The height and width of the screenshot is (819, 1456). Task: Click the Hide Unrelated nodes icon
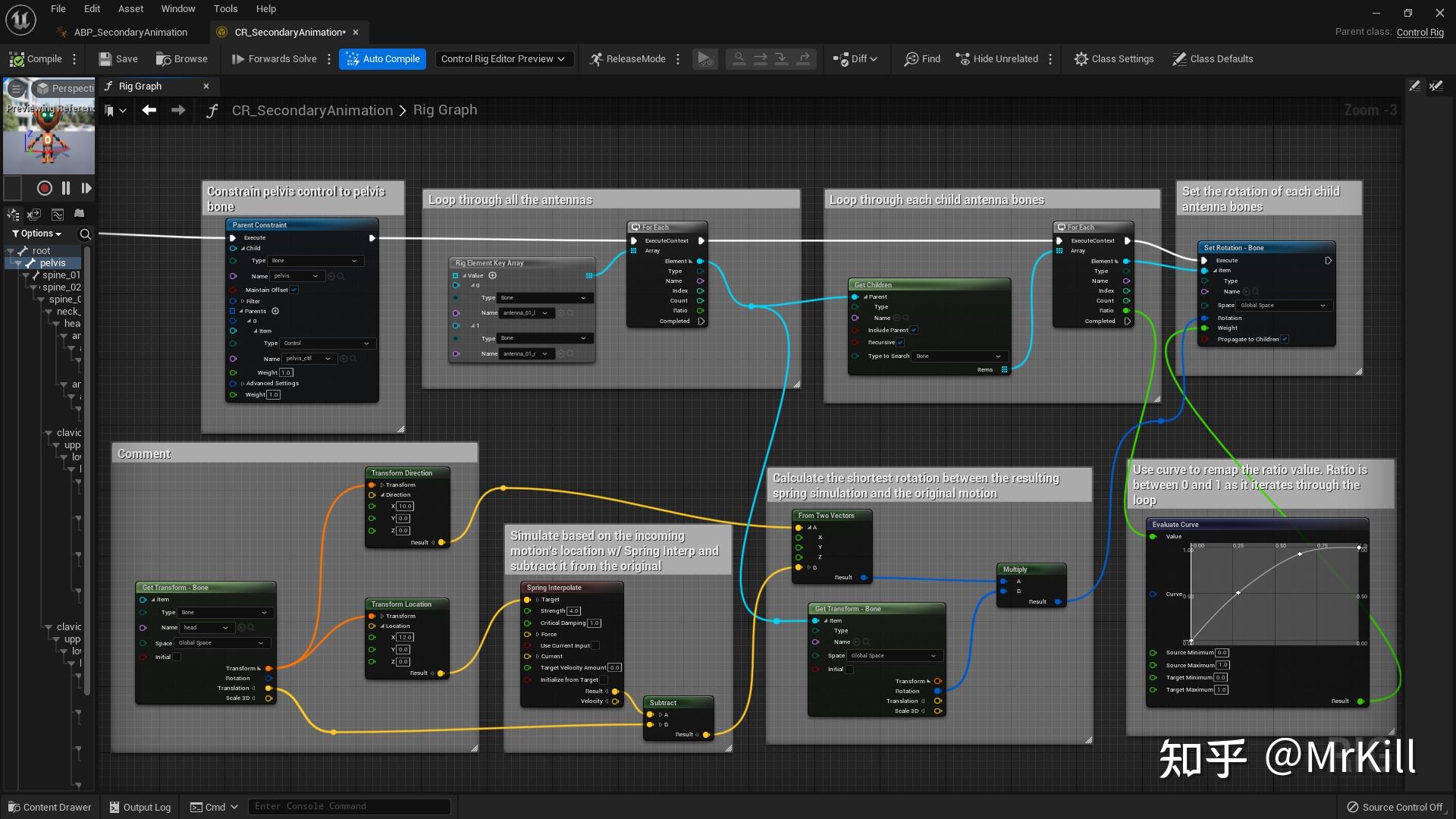[962, 59]
